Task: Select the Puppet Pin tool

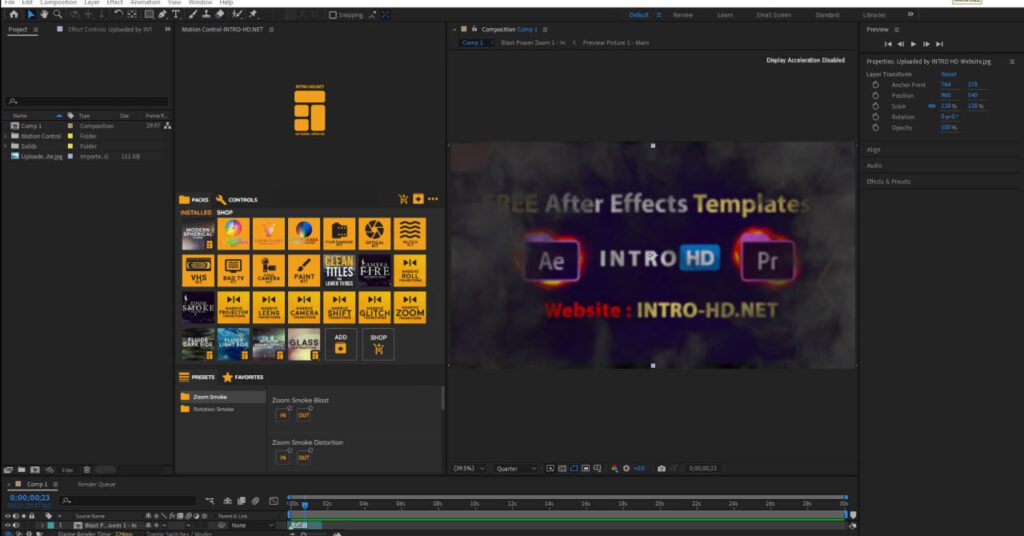Action: coord(253,14)
